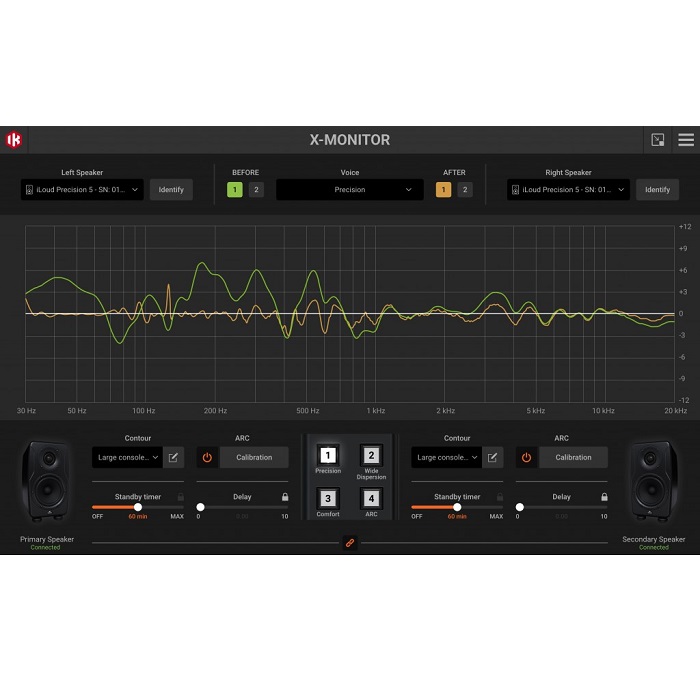Toggle left Standby timer lock icon
Screen dimensions: 700x700
(181, 497)
